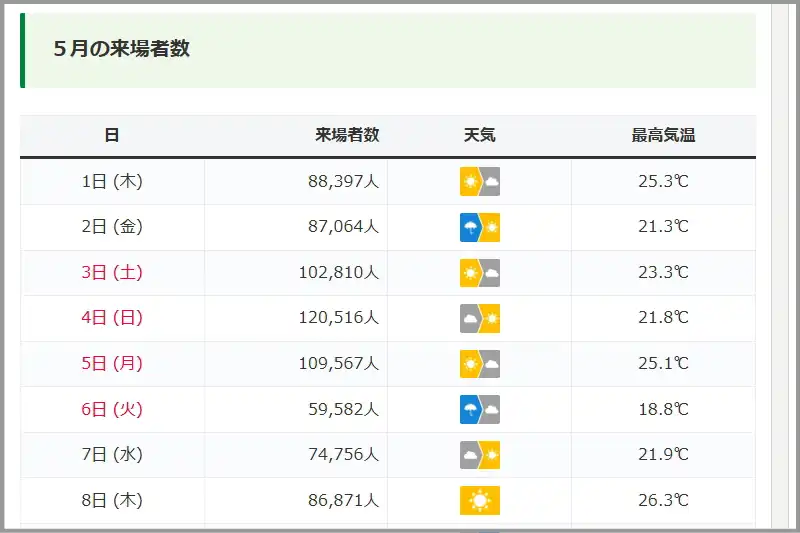Screen dimensions: 800x533
Task: Click the visitor count 74,756人
Action: coord(343,454)
